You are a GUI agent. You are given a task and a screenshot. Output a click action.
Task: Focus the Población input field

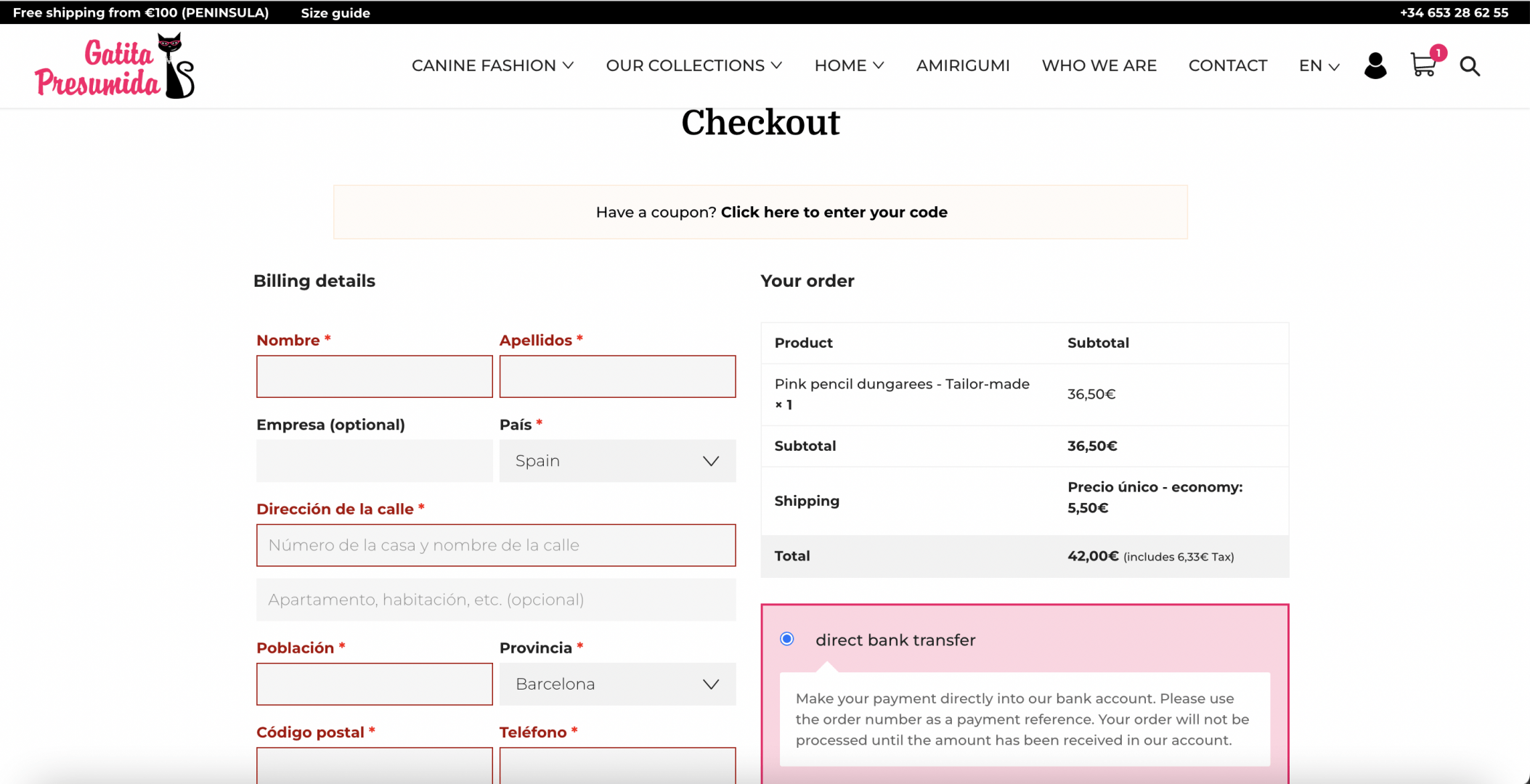[374, 684]
